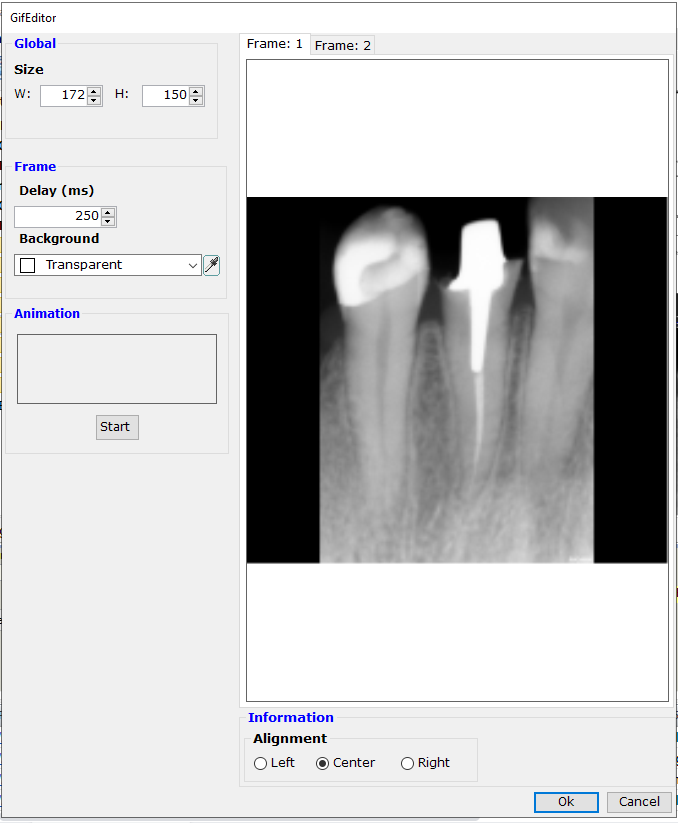Click the eyedropper color picker icon
The height and width of the screenshot is (823, 678).
click(211, 265)
